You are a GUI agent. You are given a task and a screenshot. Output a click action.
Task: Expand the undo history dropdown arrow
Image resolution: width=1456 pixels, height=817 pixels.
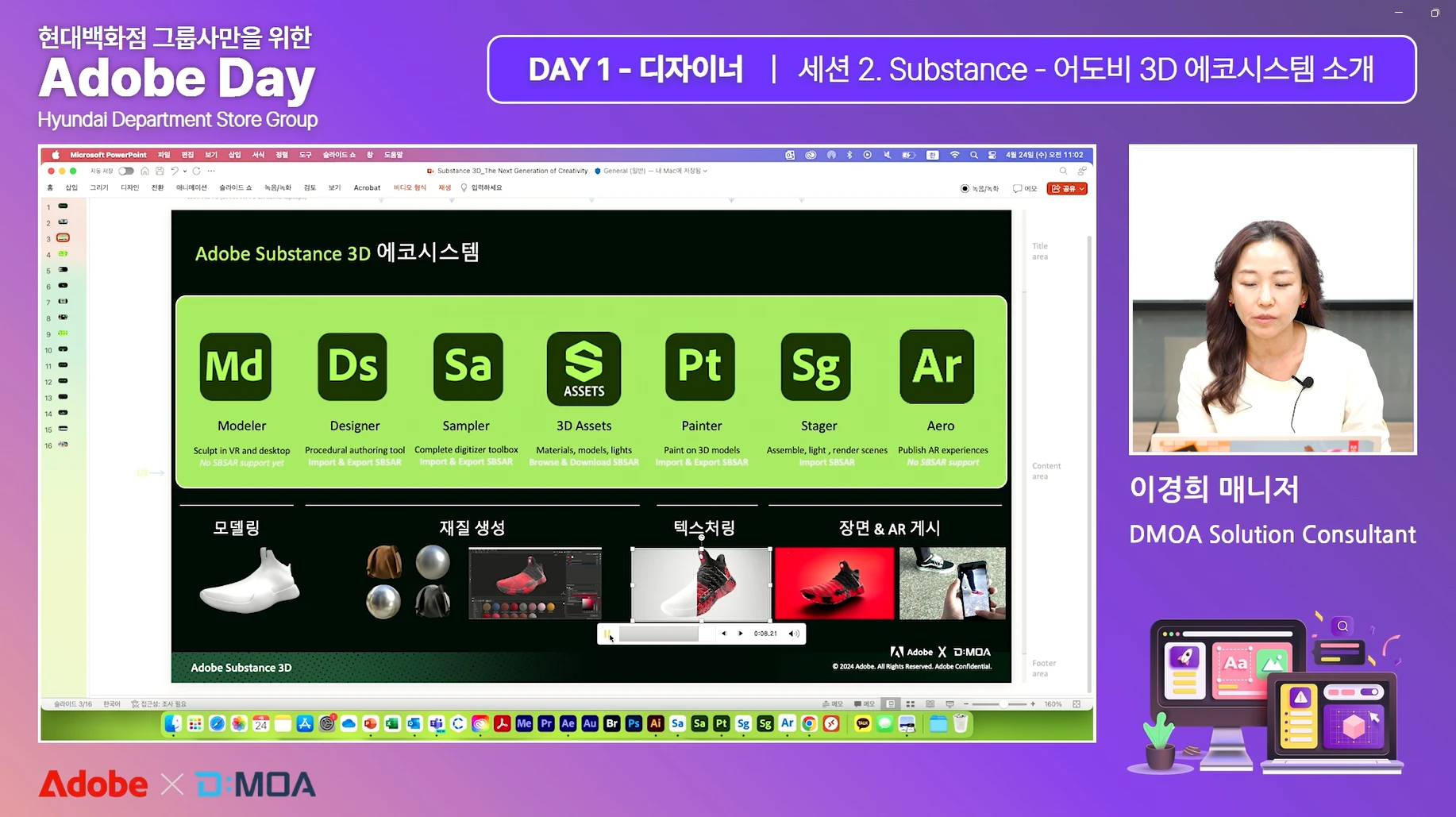185,171
